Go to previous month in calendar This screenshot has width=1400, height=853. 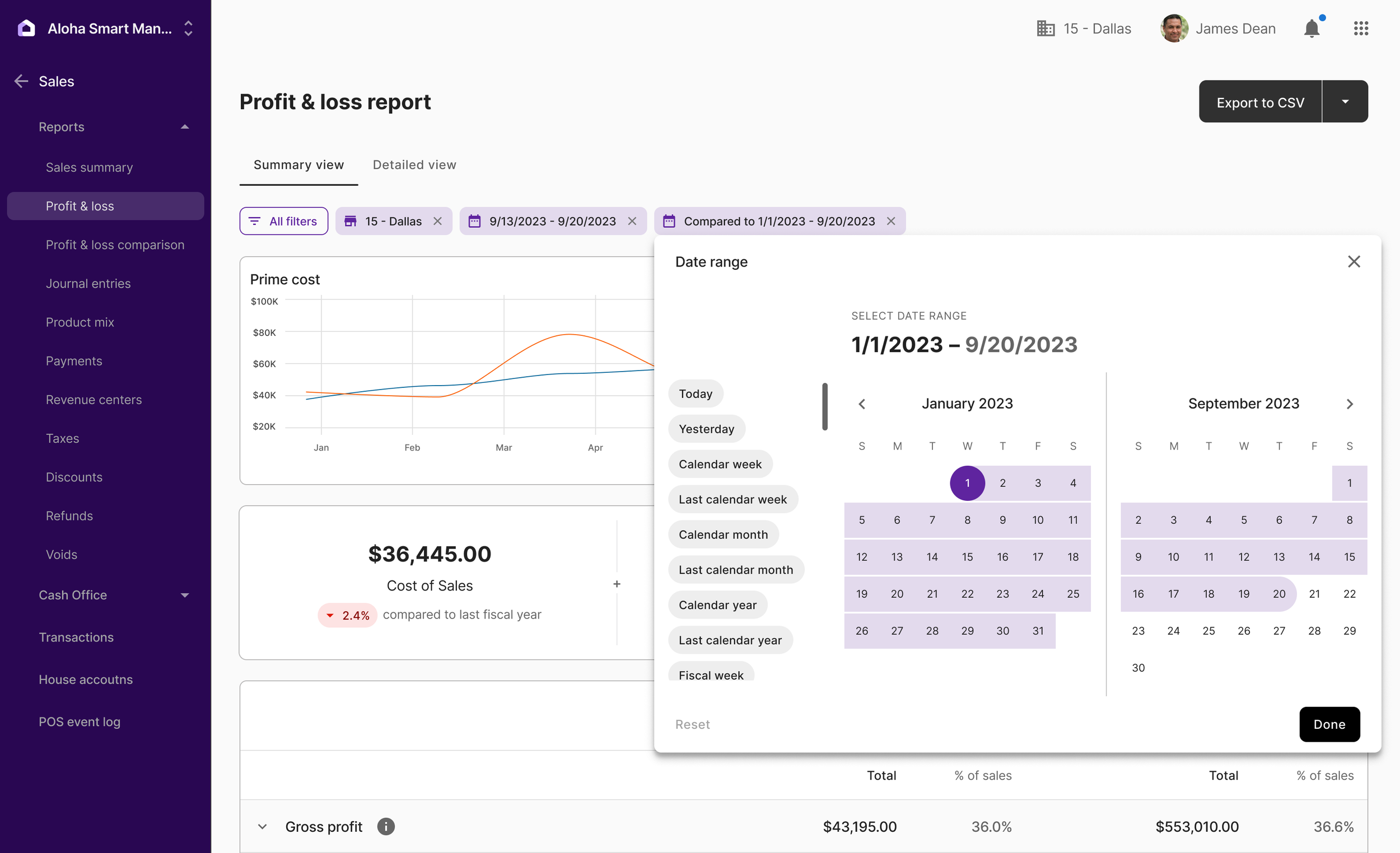click(x=862, y=404)
